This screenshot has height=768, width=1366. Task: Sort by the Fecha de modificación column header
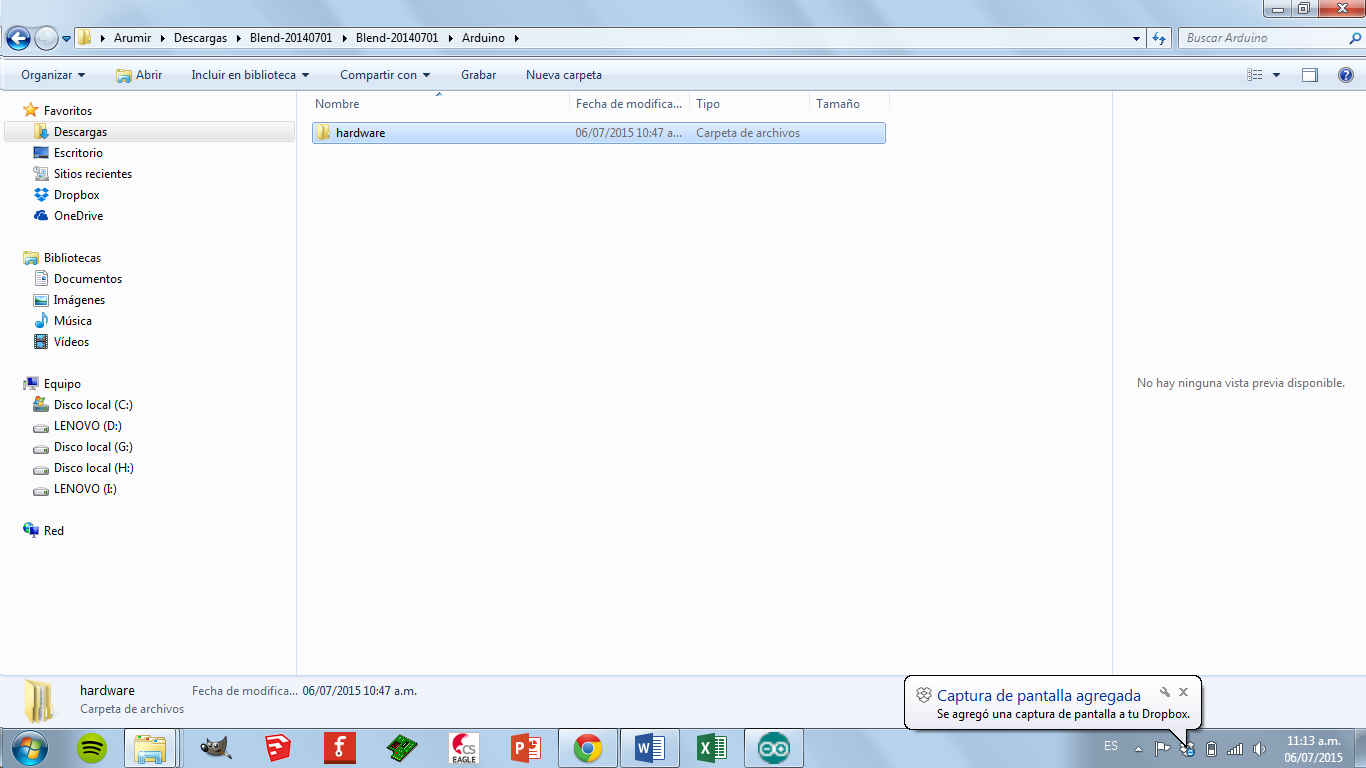click(x=630, y=104)
